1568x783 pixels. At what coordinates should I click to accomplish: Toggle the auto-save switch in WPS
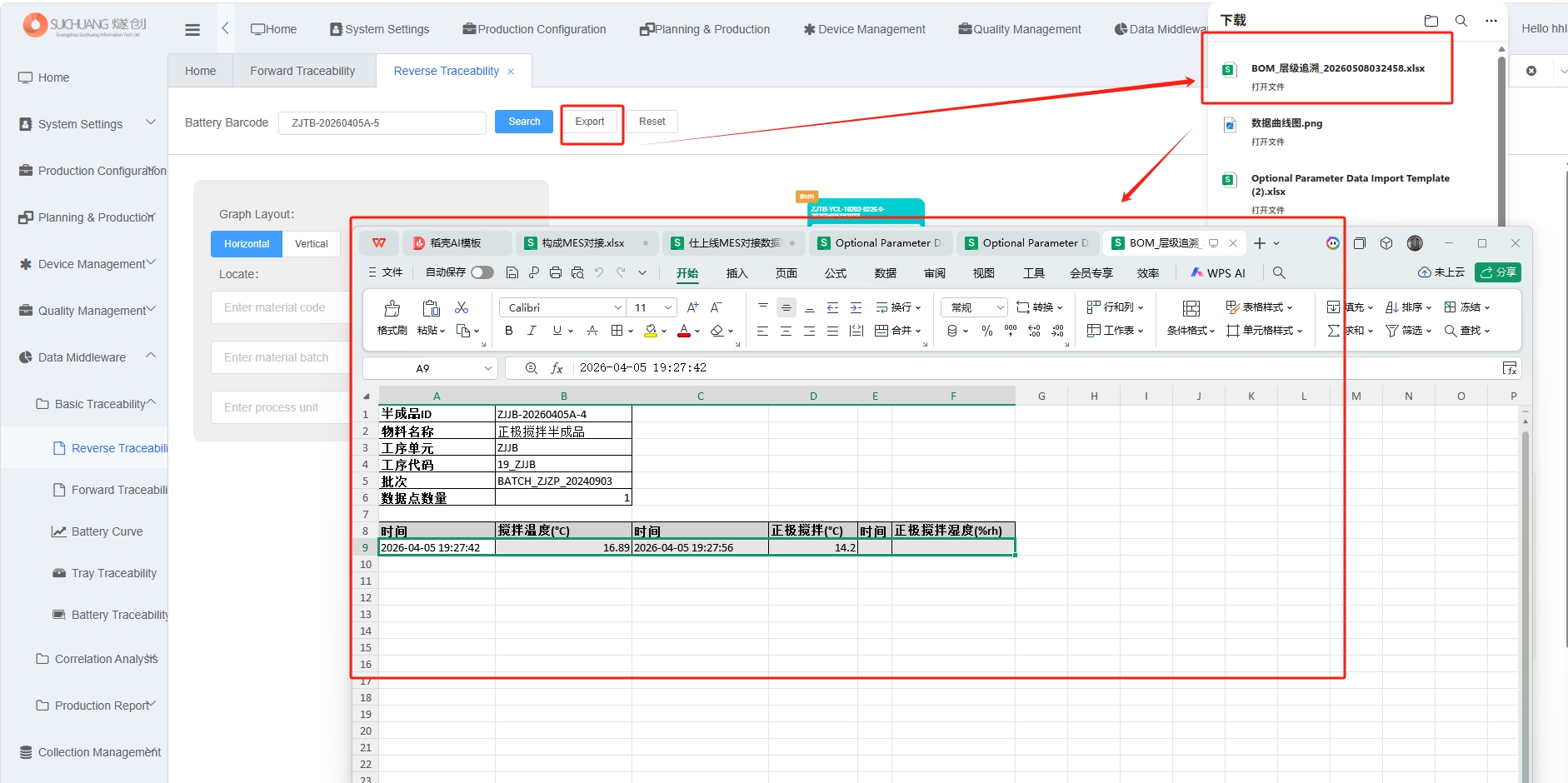(482, 272)
